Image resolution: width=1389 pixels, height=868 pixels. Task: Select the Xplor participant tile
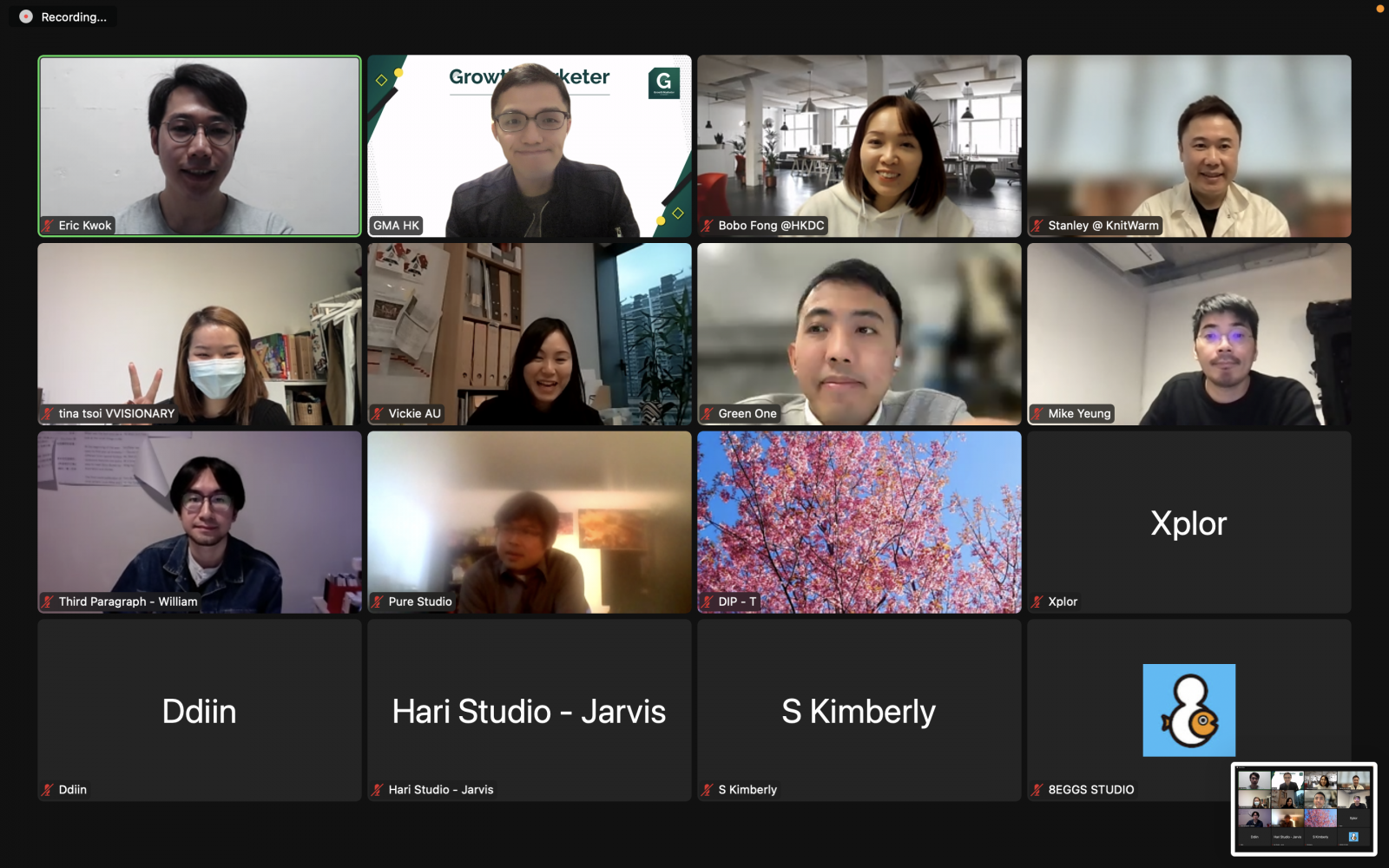point(1189,523)
